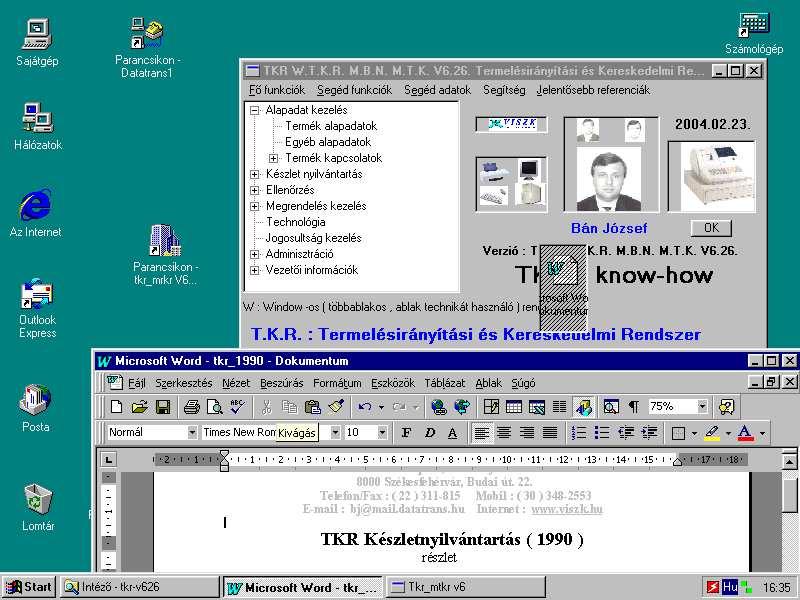This screenshot has width=800, height=600.
Task: Show the Web toolbar using its globe icon
Action: [x=462, y=407]
